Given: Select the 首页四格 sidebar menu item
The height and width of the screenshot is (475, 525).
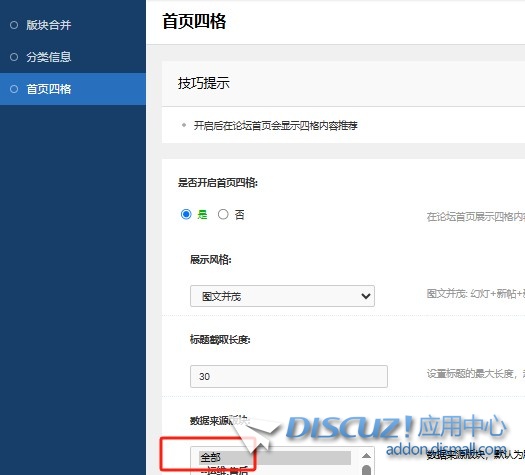Looking at the screenshot, I should pos(73,89).
